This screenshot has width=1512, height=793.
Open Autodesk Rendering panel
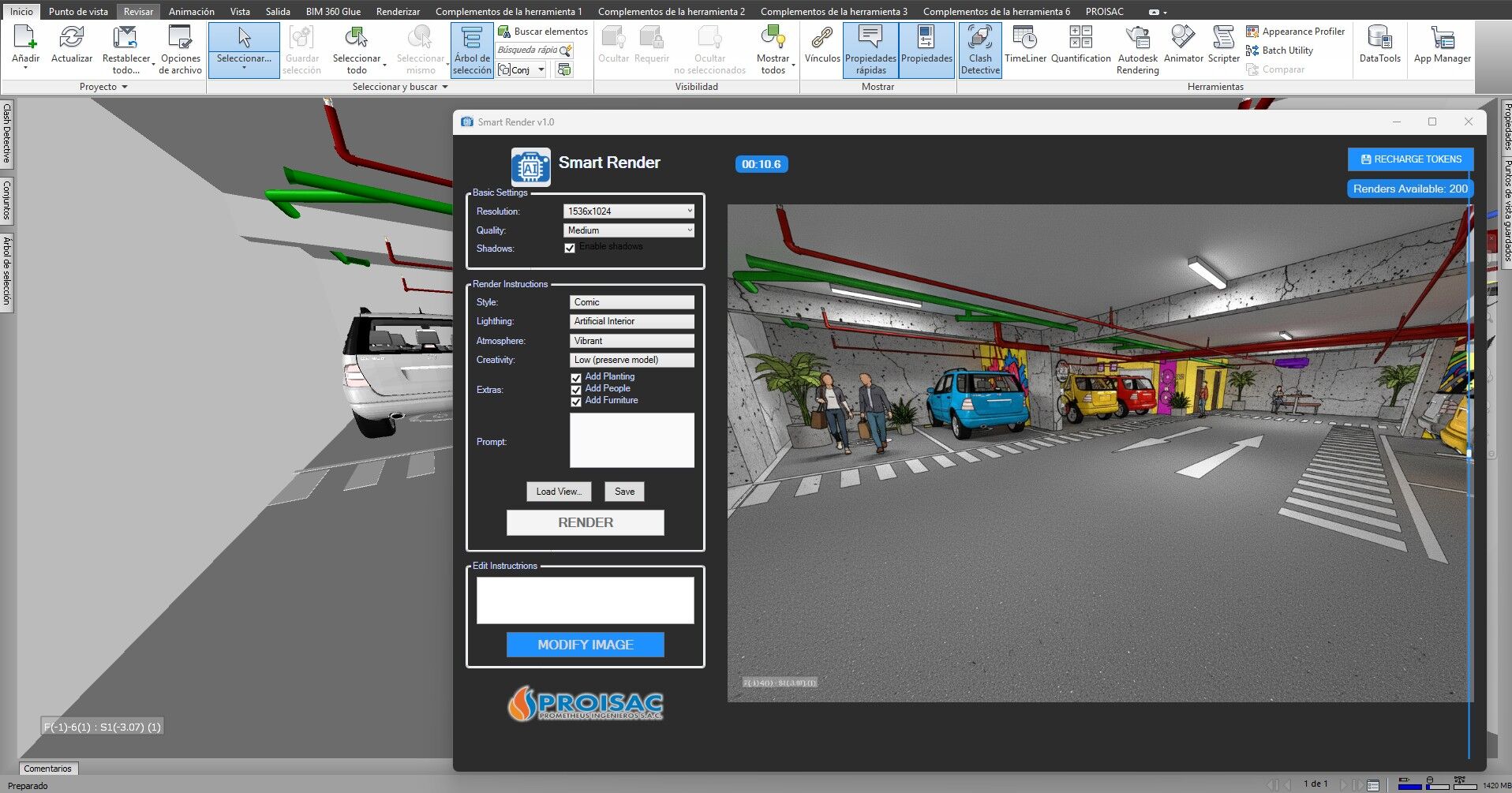(1137, 50)
